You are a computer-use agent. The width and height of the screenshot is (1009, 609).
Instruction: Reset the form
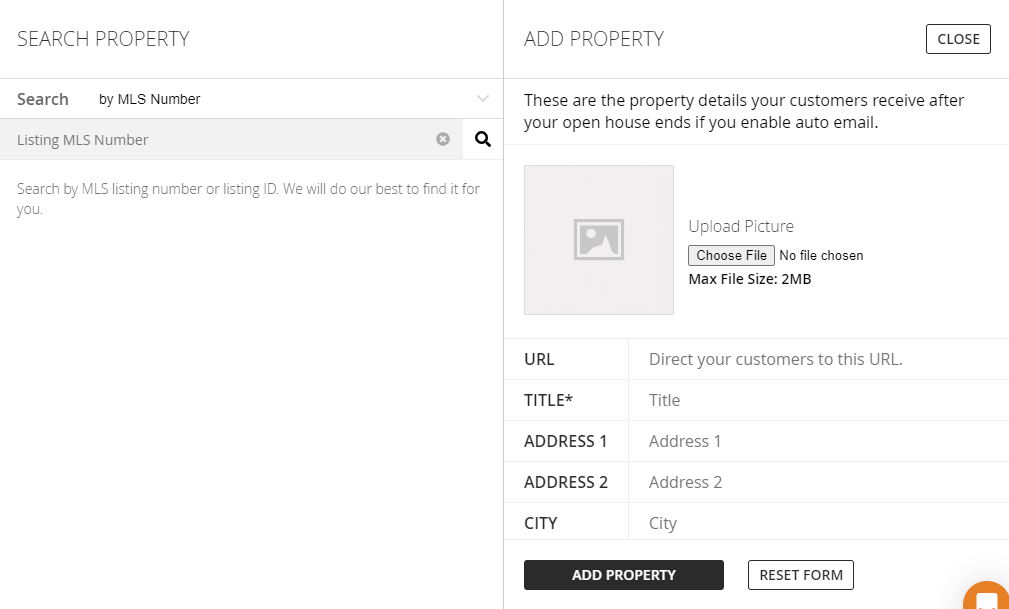click(800, 575)
